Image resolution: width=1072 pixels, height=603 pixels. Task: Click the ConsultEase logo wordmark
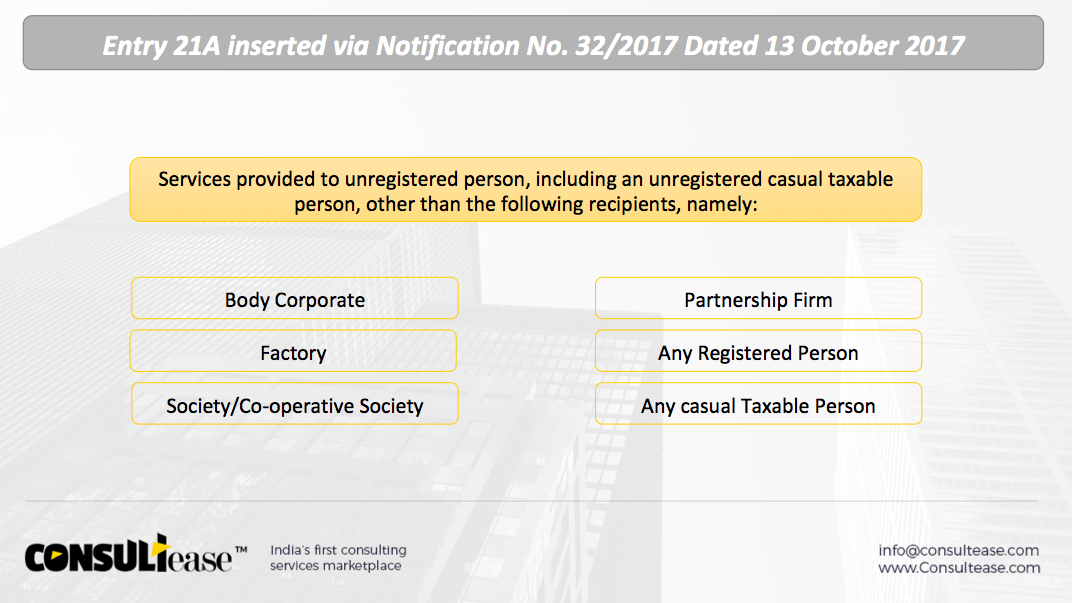tap(129, 554)
